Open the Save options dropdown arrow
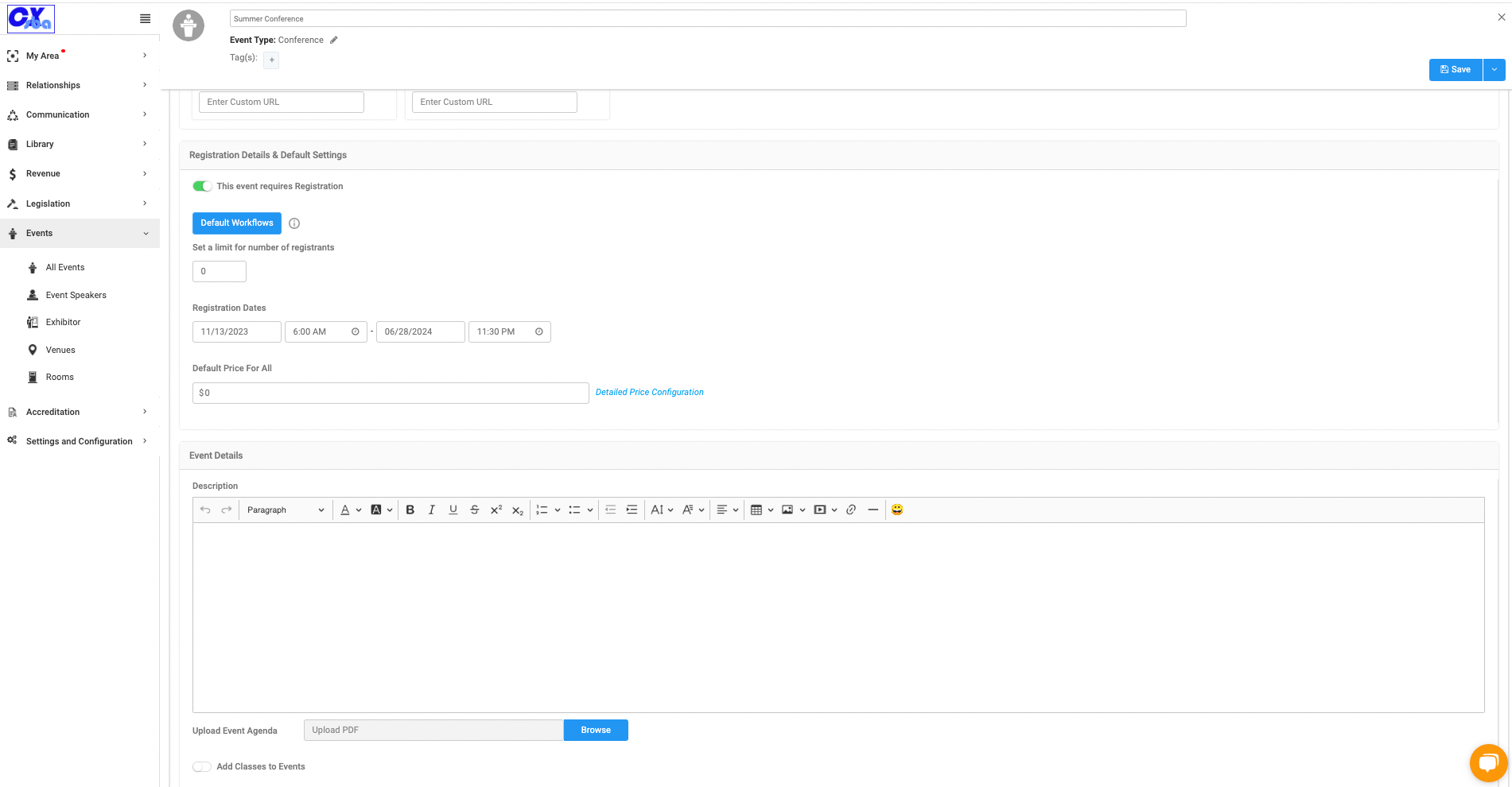Viewport: 1512px width, 787px height. (x=1495, y=69)
